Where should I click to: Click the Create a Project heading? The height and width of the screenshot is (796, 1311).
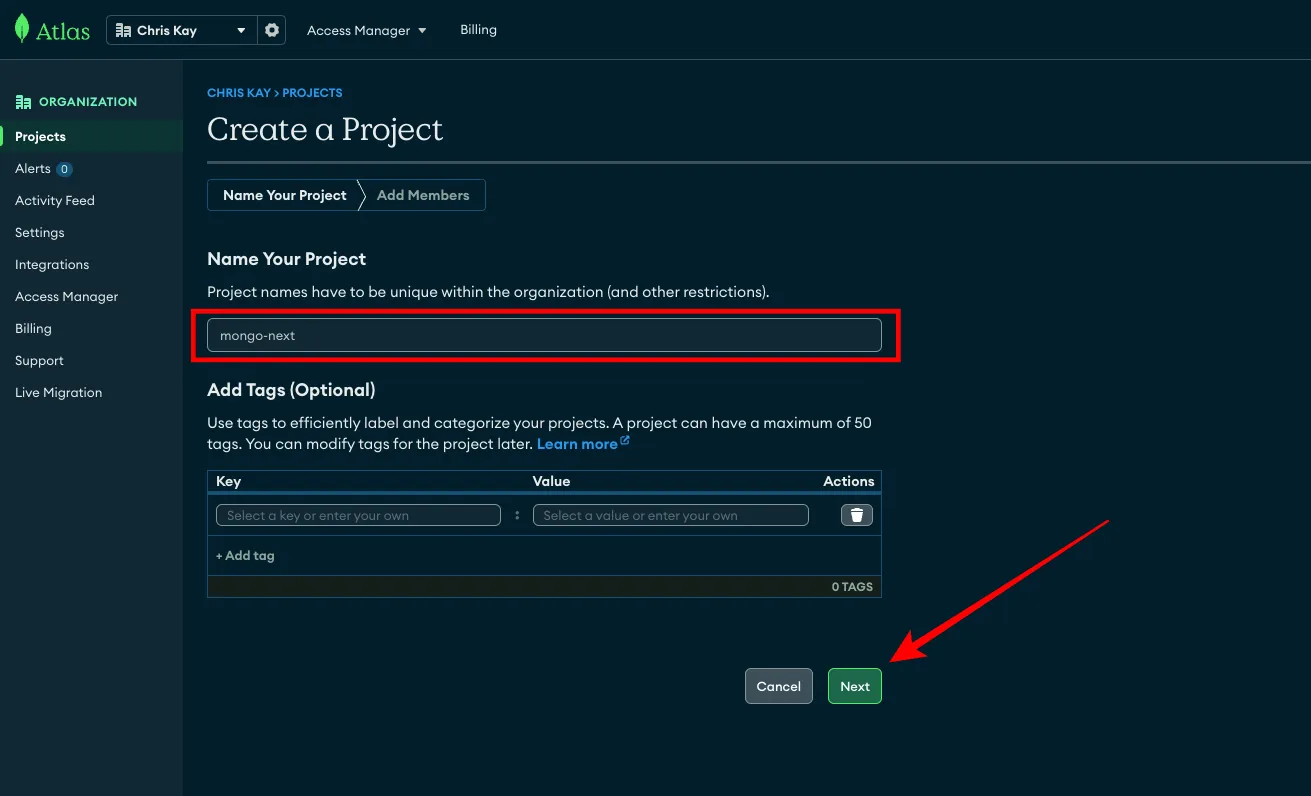point(325,130)
